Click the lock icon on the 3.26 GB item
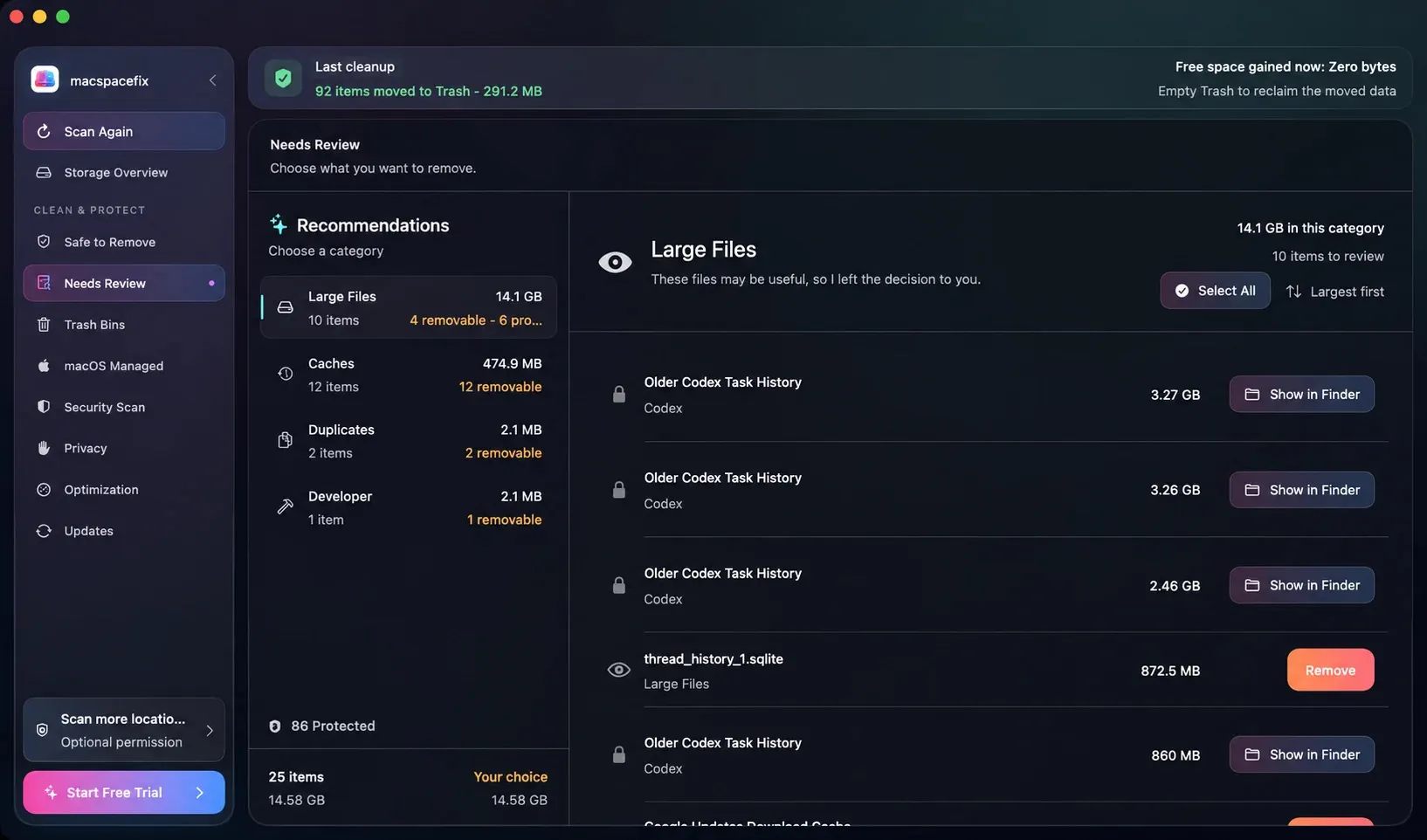The height and width of the screenshot is (840, 1427). pos(619,490)
